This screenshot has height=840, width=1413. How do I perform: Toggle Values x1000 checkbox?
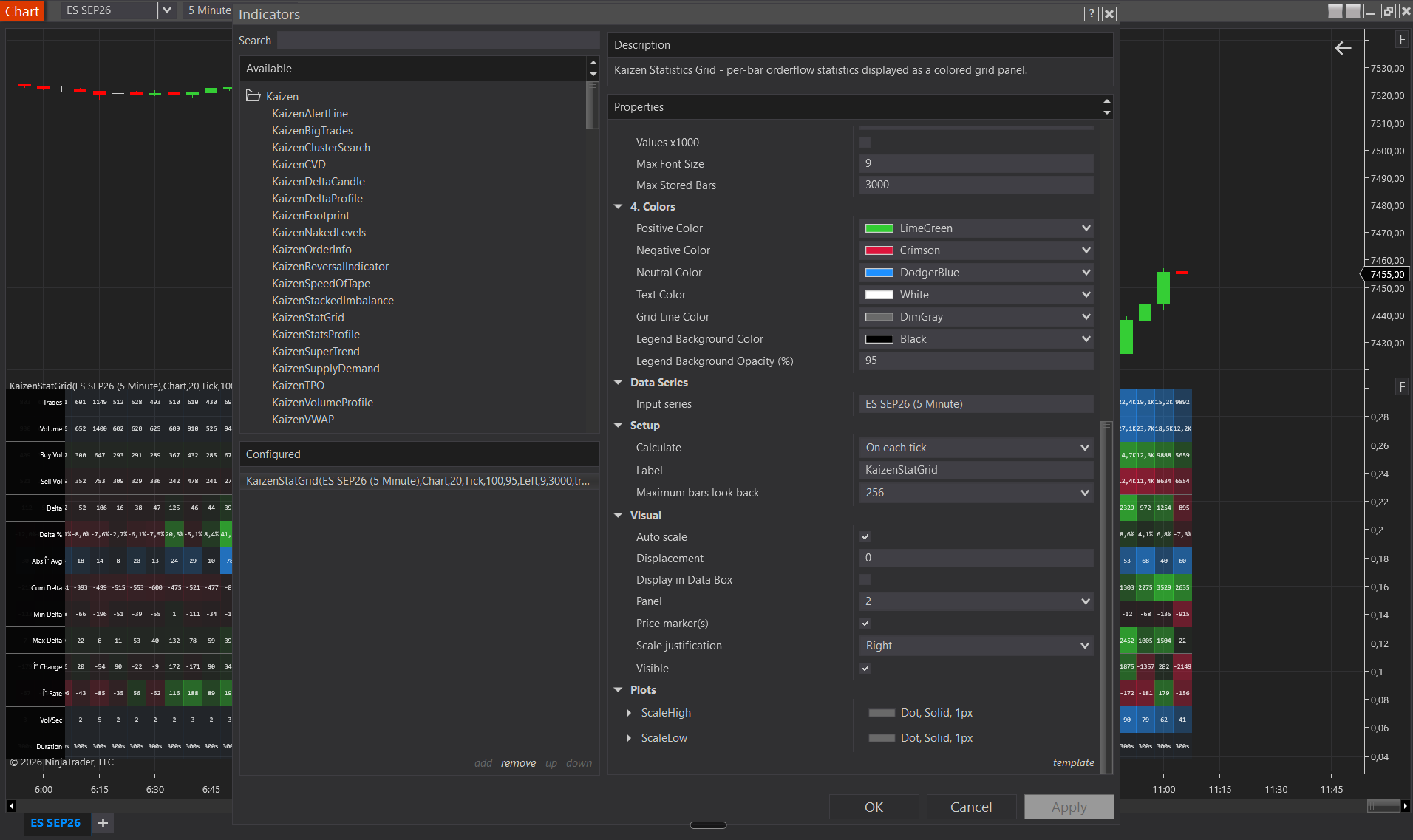click(x=865, y=143)
